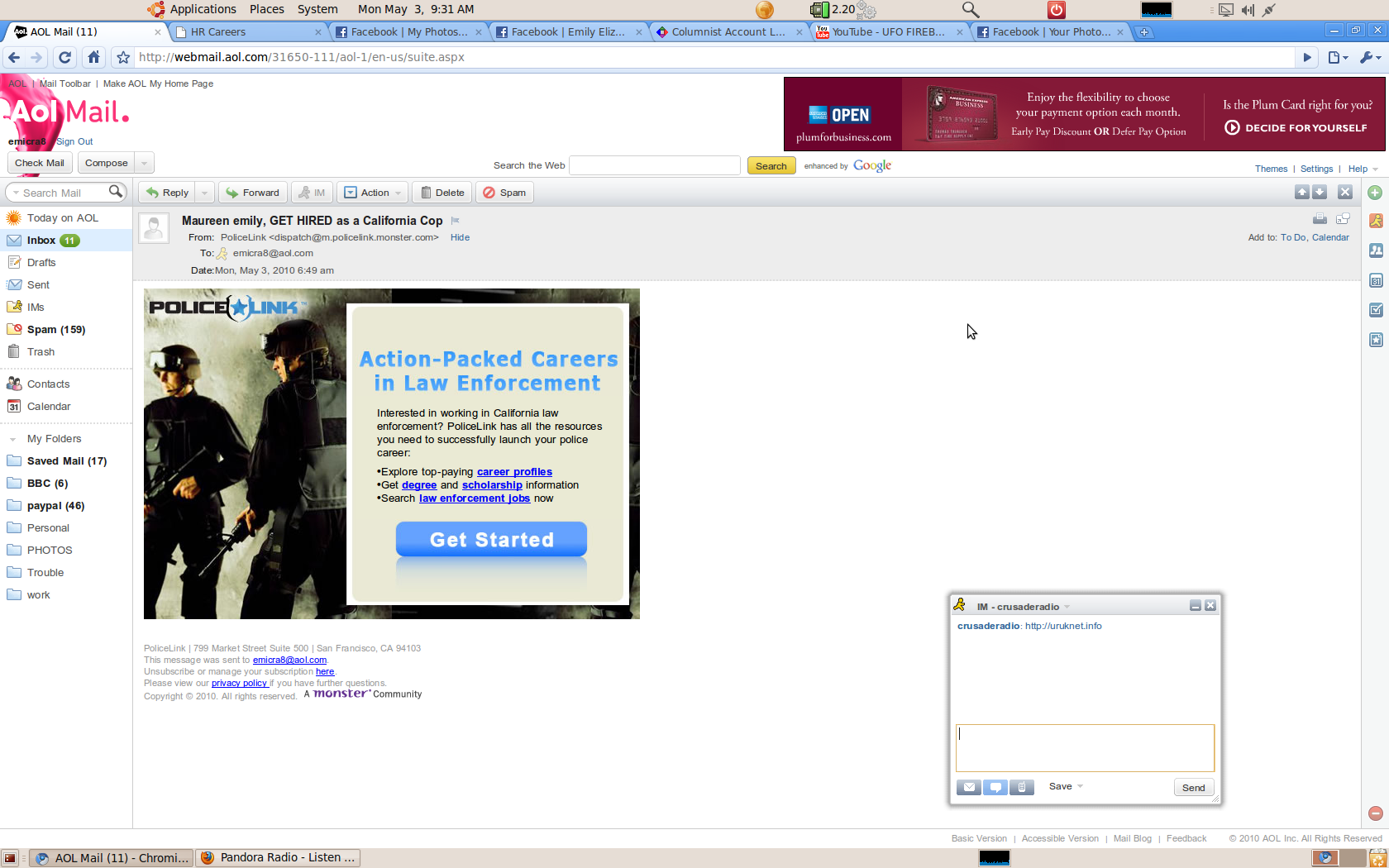Open the Drafts folder
The height and width of the screenshot is (868, 1389).
click(41, 263)
